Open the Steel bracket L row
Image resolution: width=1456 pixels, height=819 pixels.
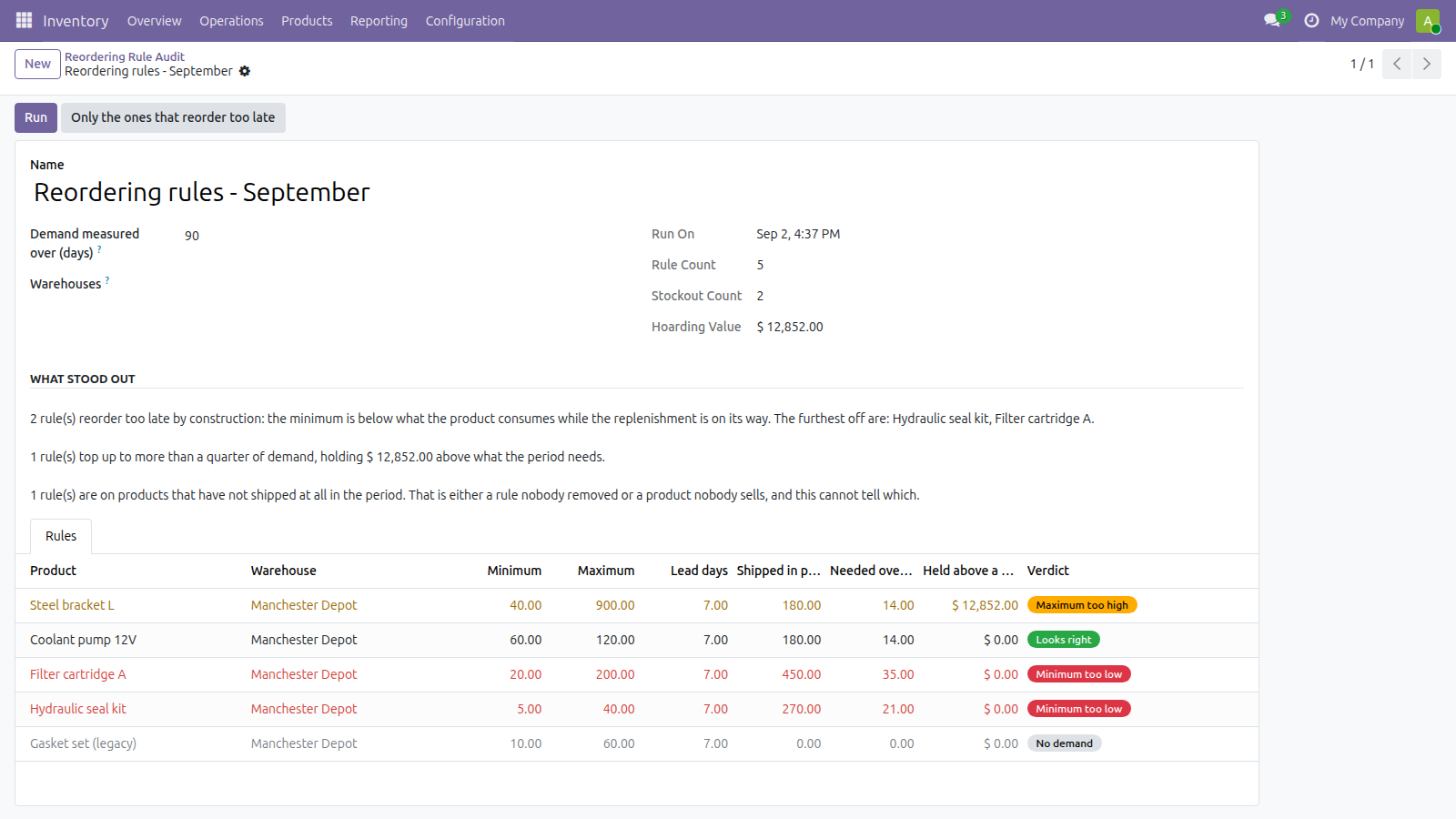coord(637,605)
